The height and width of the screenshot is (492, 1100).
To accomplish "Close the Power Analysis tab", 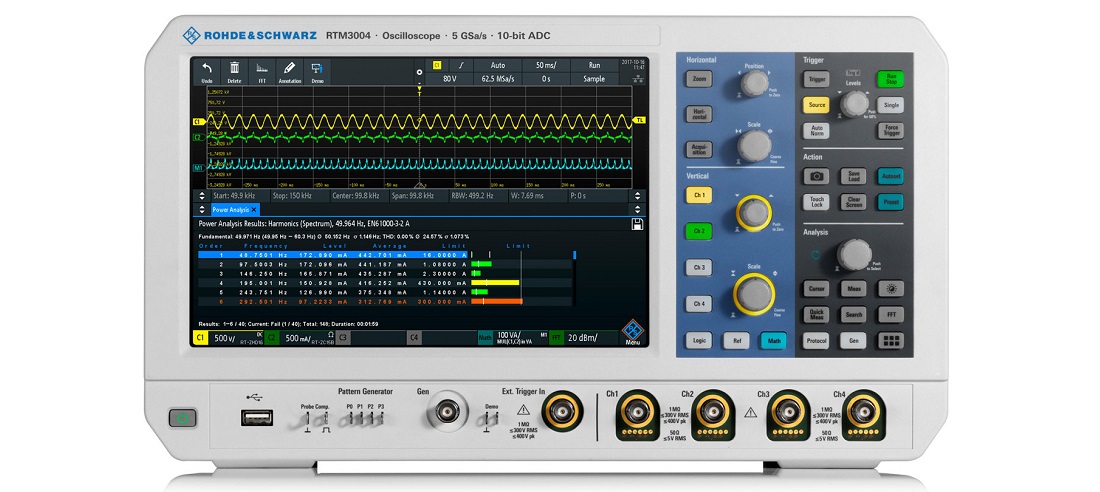I will 253,209.
